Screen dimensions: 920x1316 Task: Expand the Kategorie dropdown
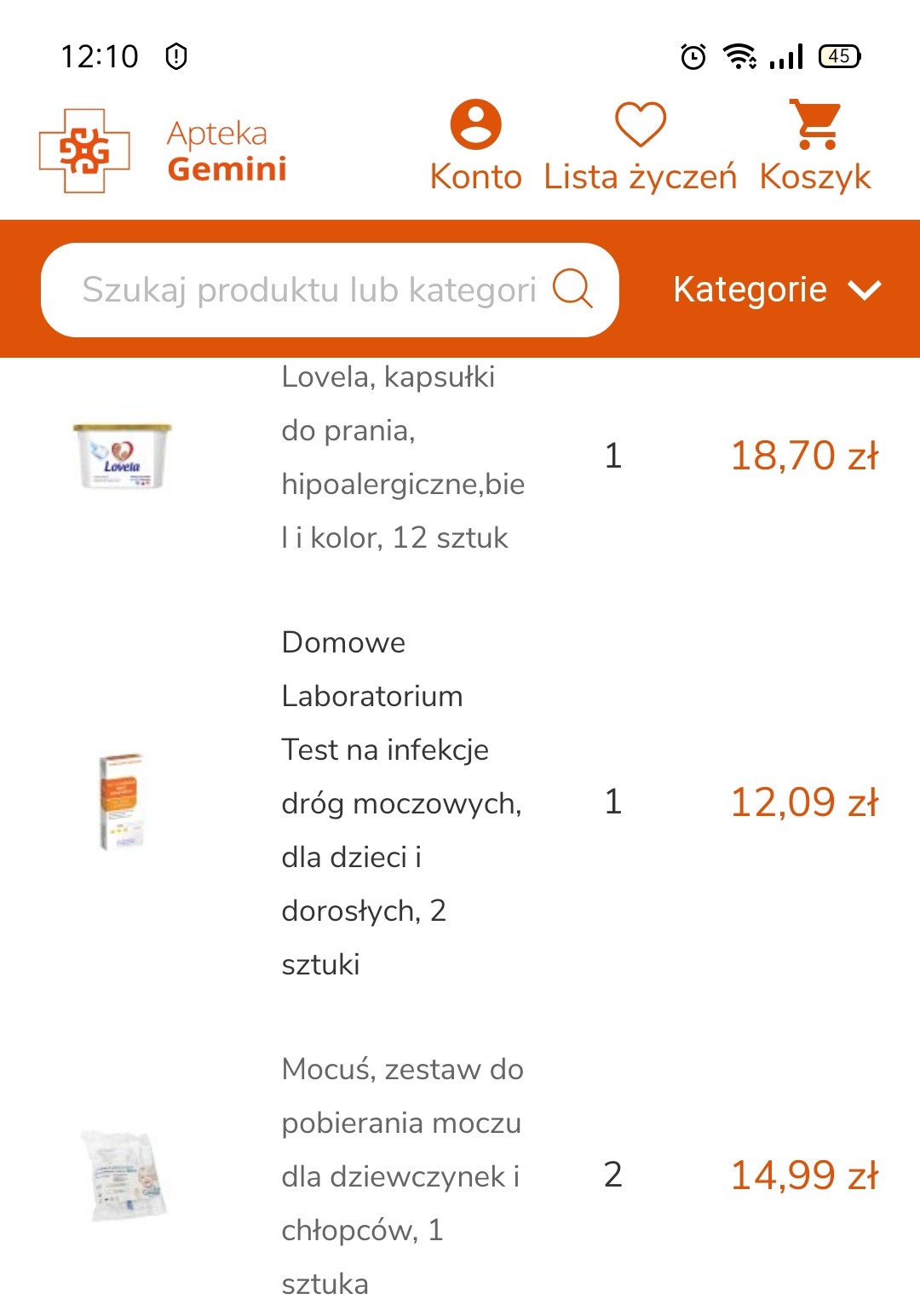coord(750,290)
